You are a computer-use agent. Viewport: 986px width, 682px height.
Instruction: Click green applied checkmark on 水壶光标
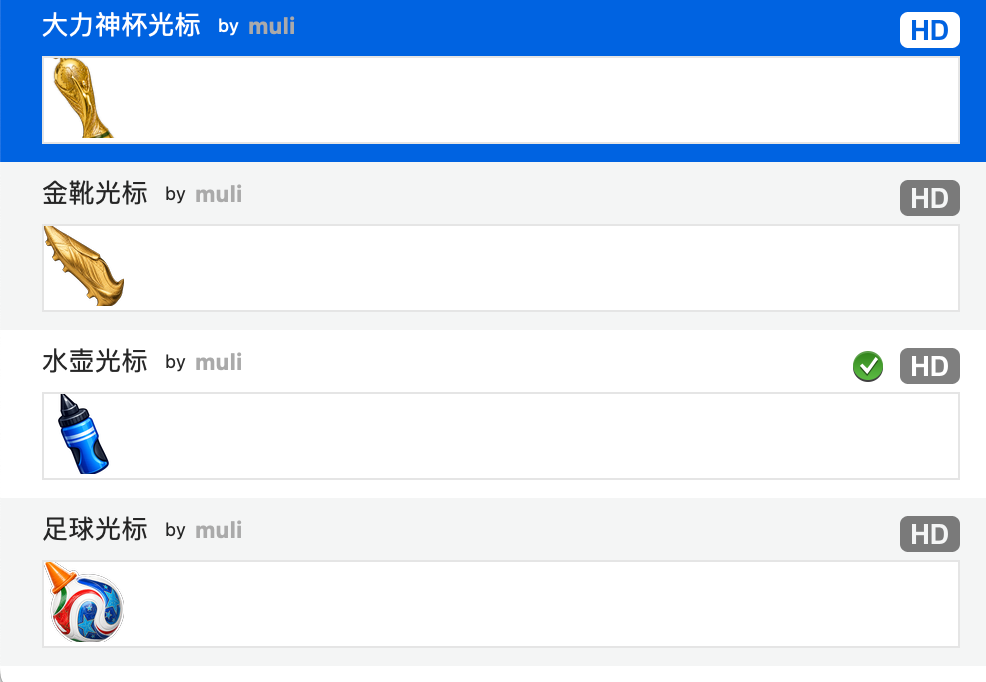tap(868, 366)
